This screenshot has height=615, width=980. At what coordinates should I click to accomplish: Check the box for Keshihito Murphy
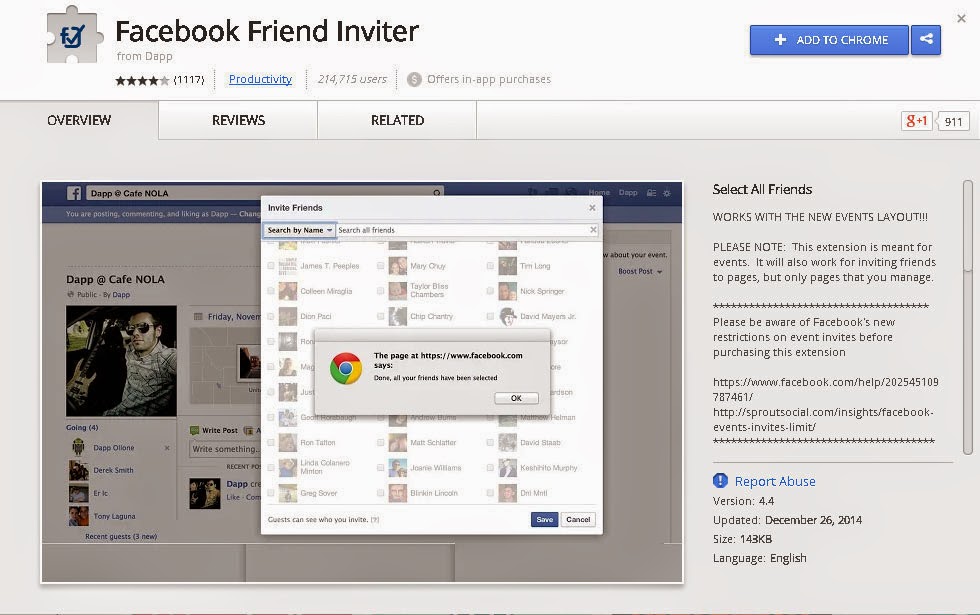(x=490, y=468)
